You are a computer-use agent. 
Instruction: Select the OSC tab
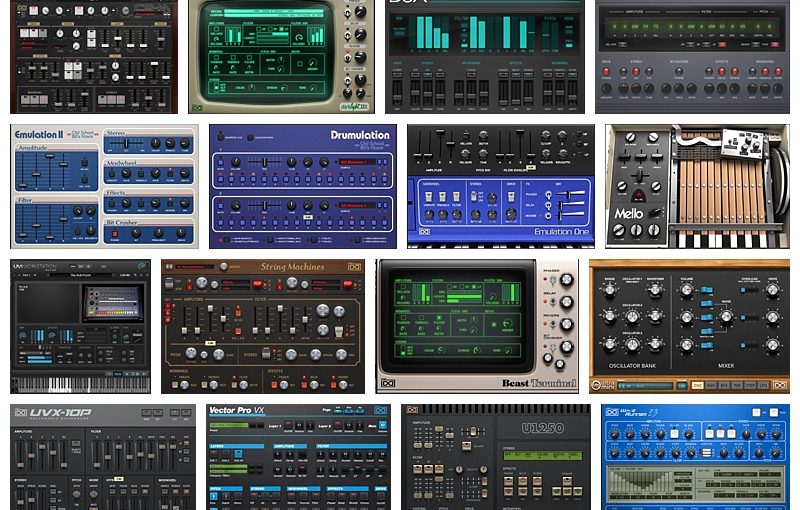(697, 386)
